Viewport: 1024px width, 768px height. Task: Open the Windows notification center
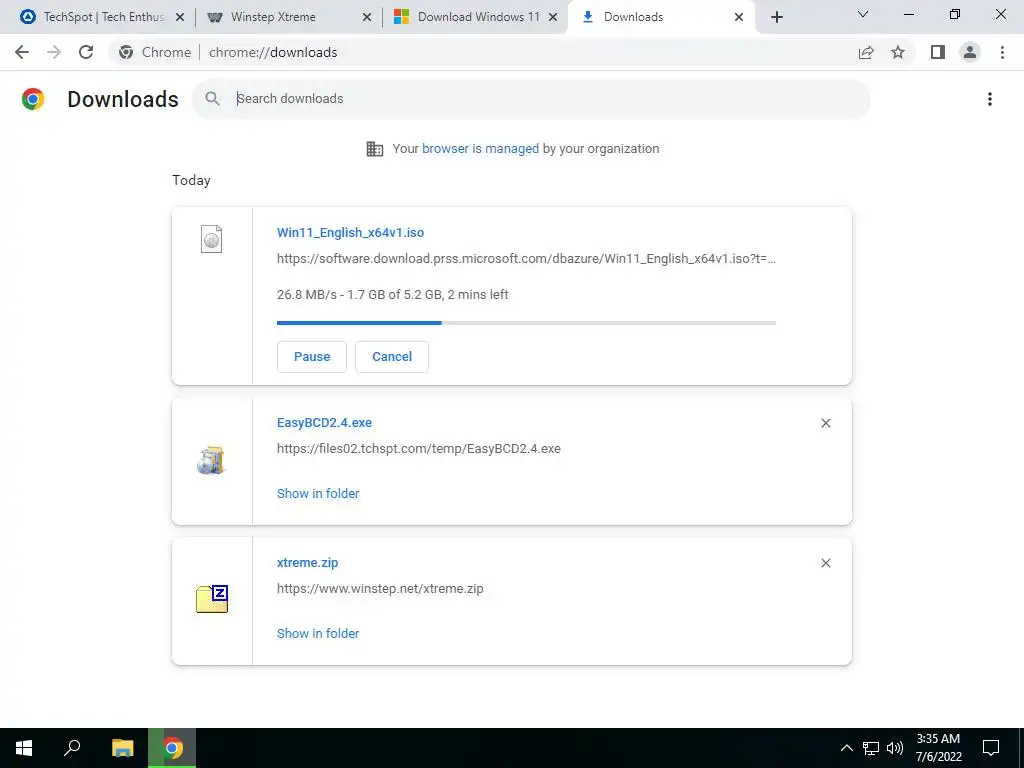click(991, 748)
